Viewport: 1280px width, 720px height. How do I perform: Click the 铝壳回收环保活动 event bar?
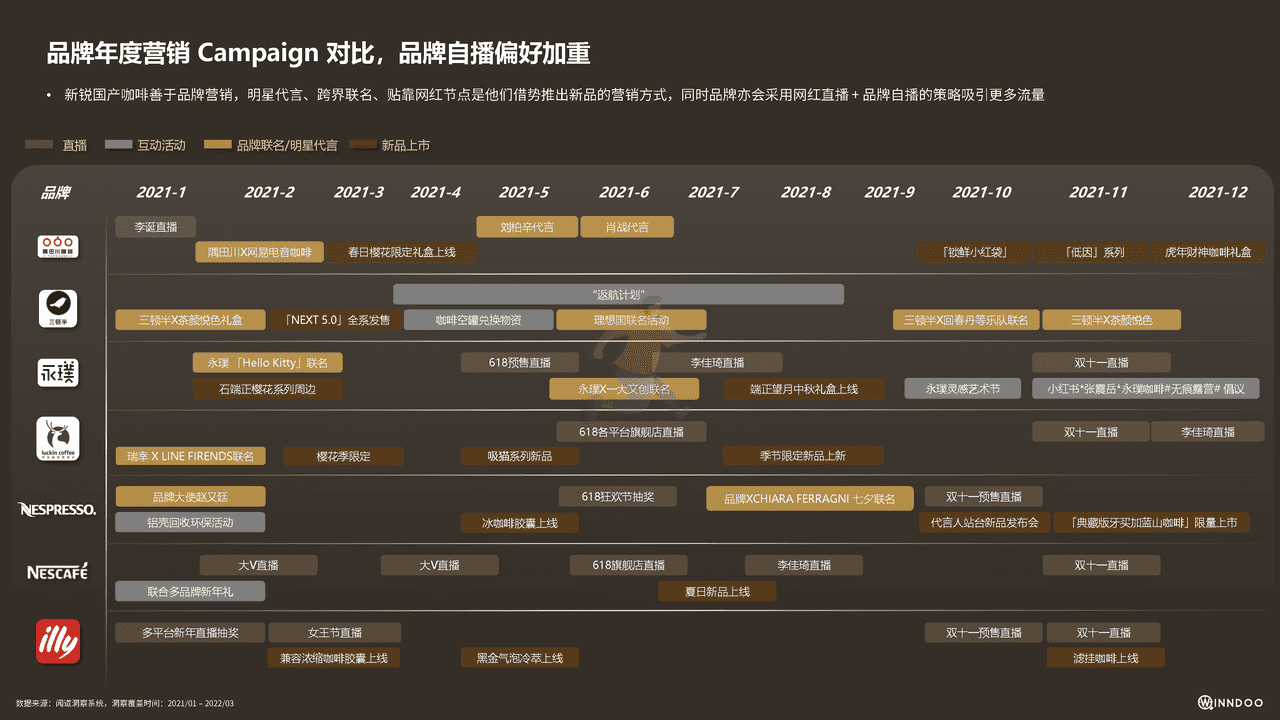[x=191, y=522]
